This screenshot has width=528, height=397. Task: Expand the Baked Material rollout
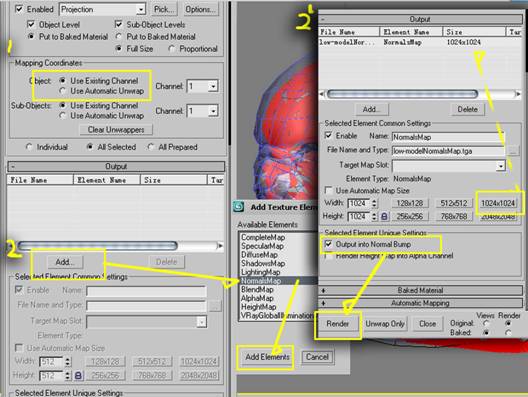(x=420, y=290)
